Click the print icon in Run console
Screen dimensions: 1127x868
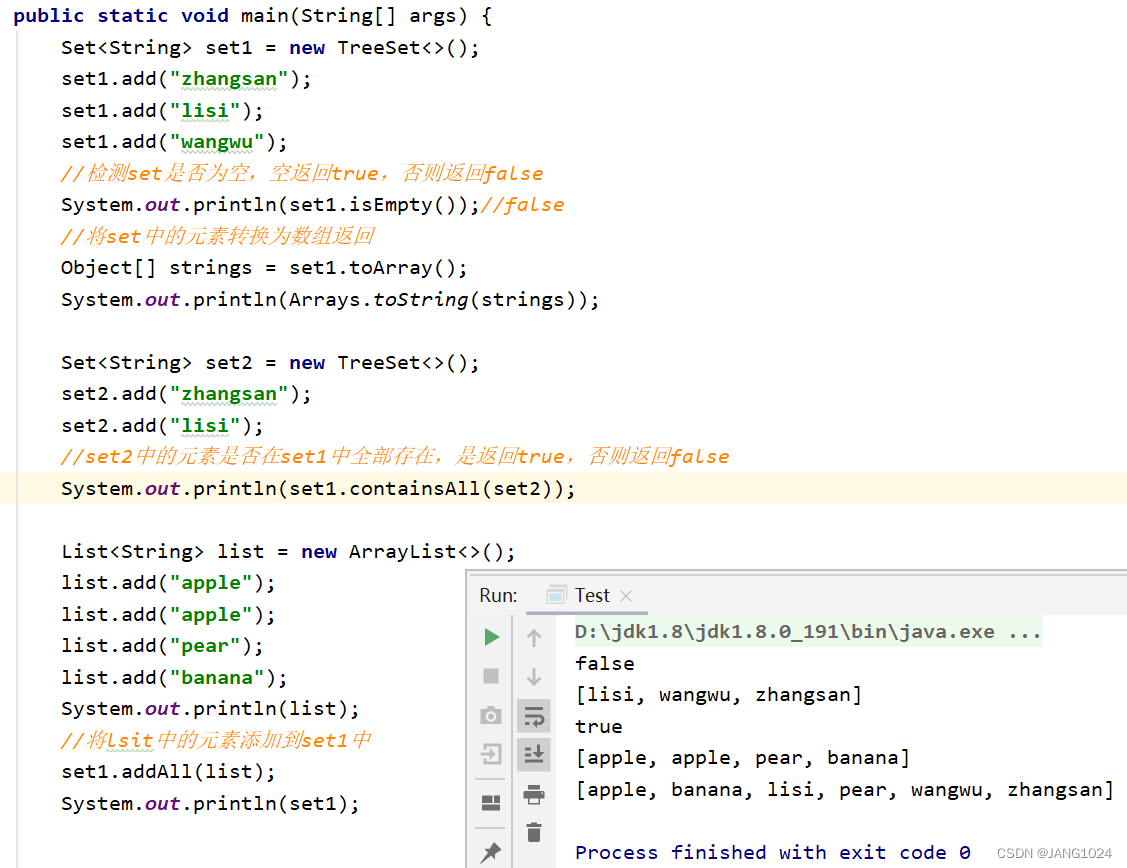coord(534,794)
